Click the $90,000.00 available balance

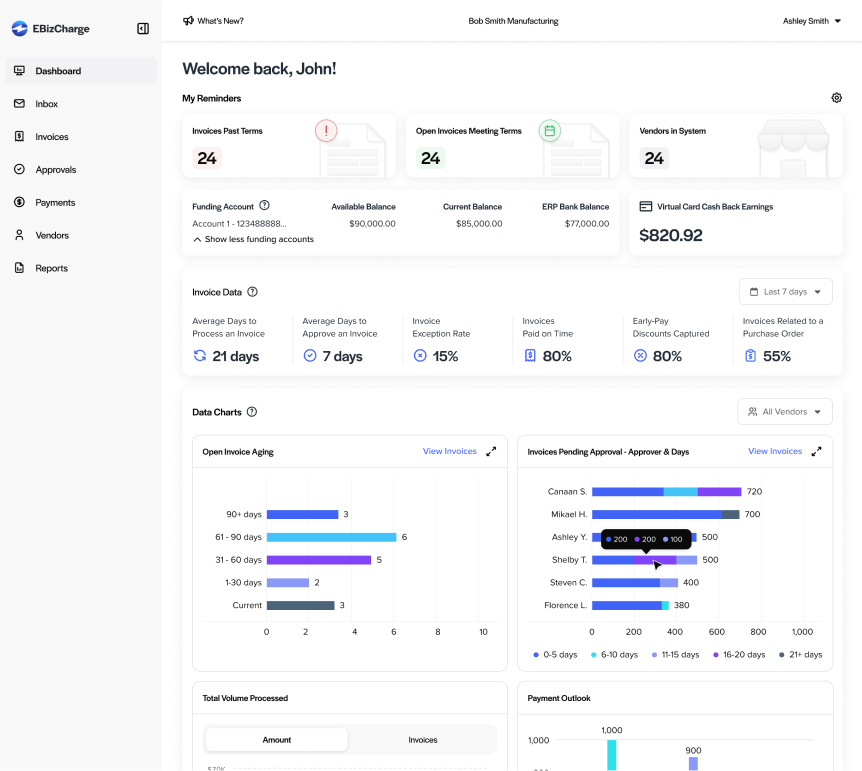pyautogui.click(x=372, y=223)
